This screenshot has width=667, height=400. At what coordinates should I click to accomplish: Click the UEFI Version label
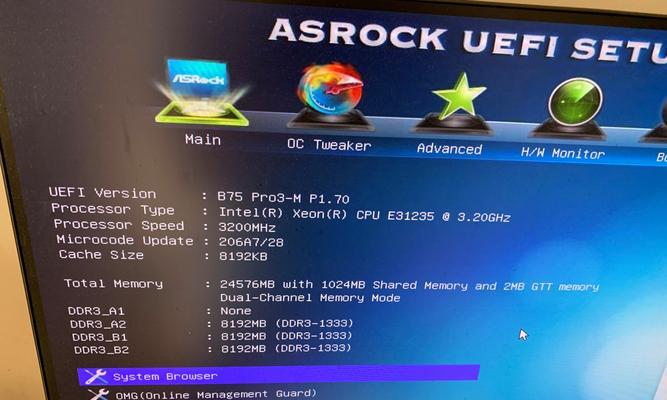tap(103, 193)
